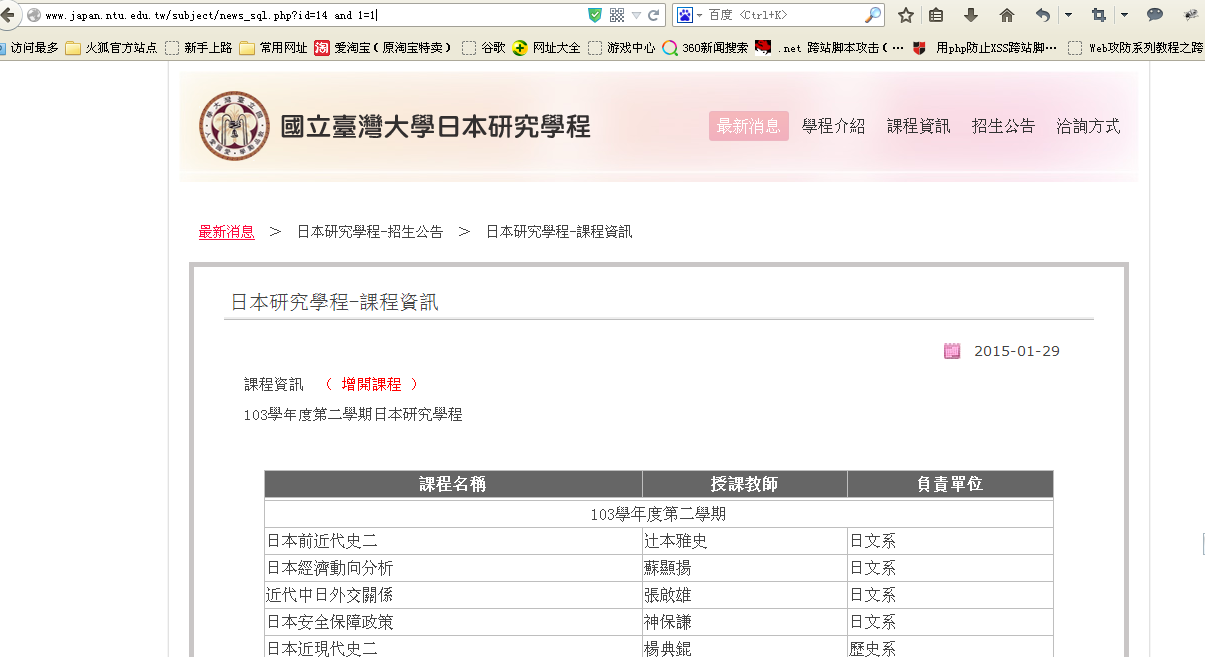Click the undo curved arrow icon
1205x657 pixels.
(1043, 15)
